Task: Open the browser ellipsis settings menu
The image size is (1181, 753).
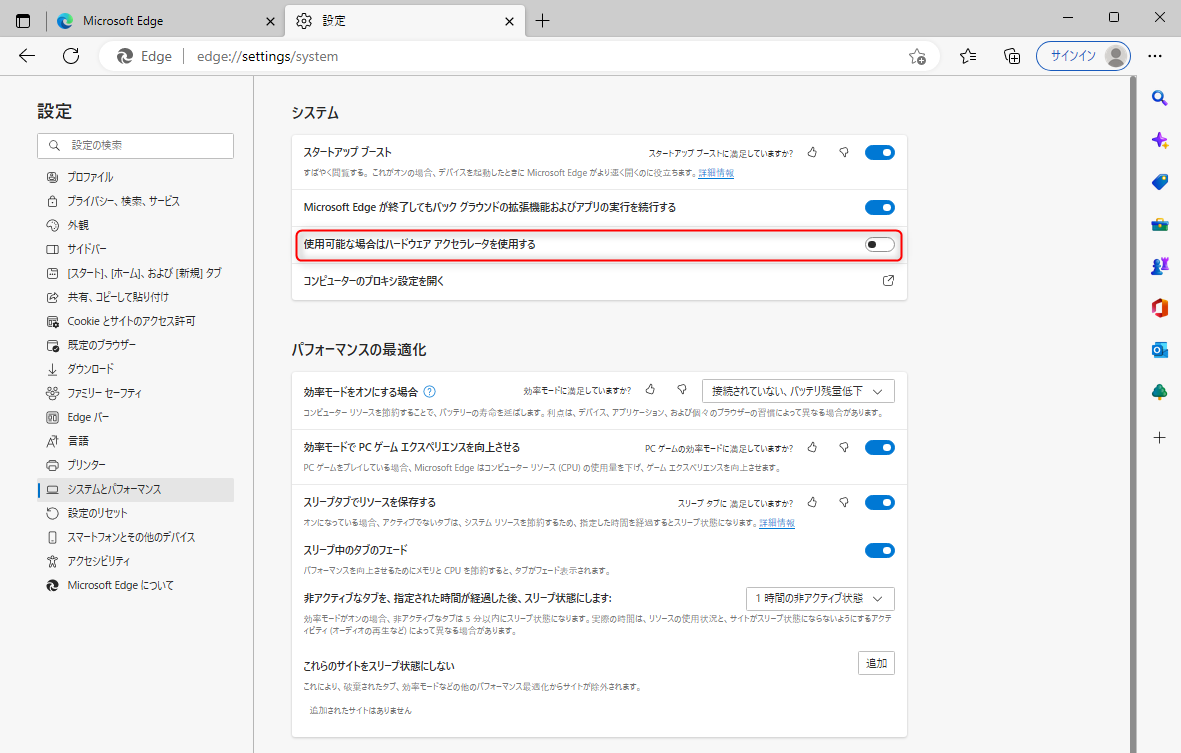Action: (x=1155, y=56)
